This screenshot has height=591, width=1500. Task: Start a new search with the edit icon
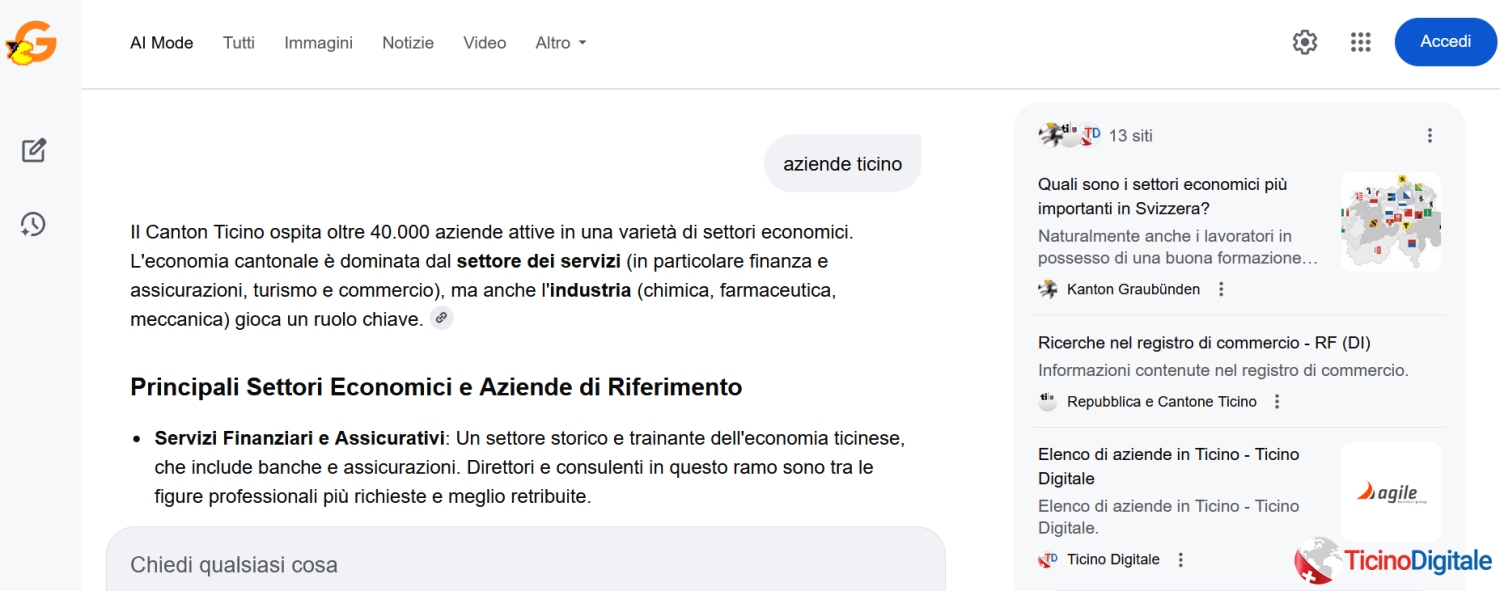[34, 151]
